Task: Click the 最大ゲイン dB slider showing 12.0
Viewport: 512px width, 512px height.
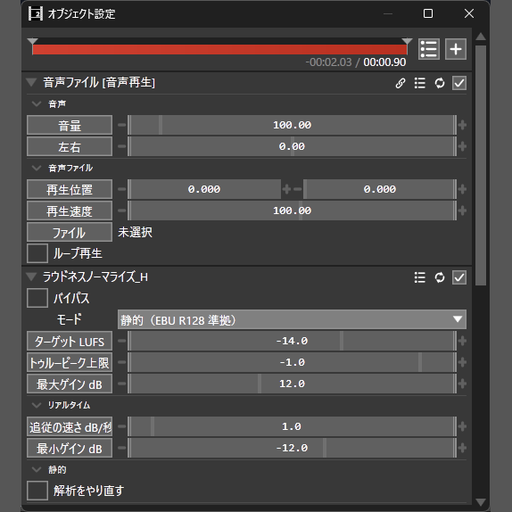Action: 292,384
